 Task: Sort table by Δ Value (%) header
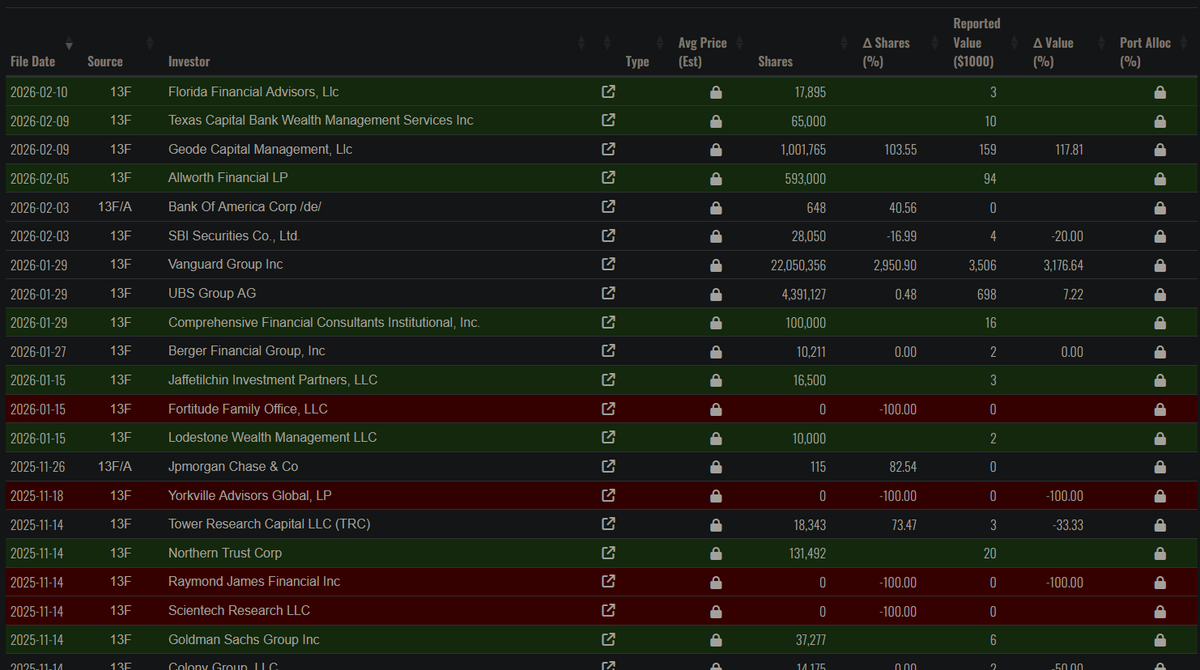coord(1053,52)
